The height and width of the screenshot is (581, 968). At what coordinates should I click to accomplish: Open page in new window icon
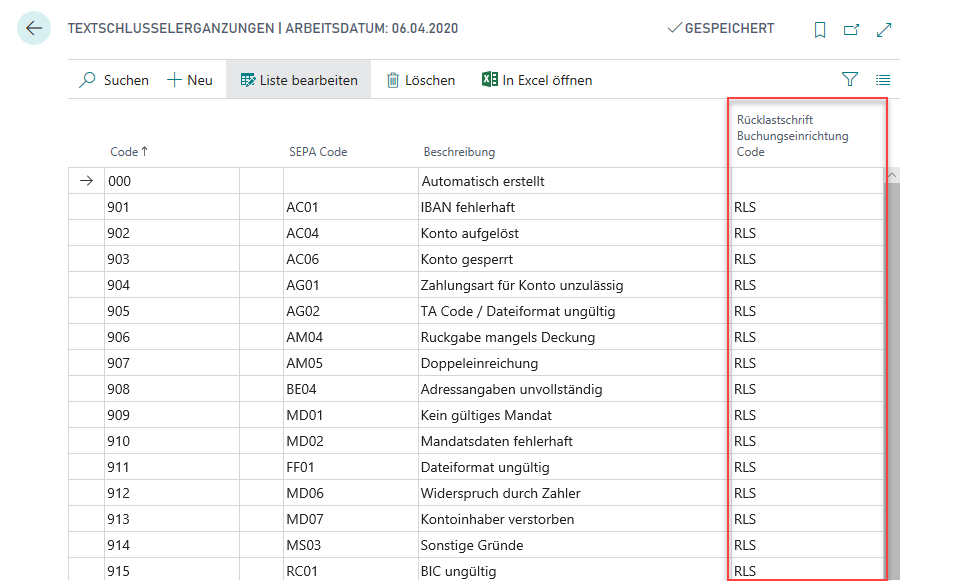[x=851, y=30]
